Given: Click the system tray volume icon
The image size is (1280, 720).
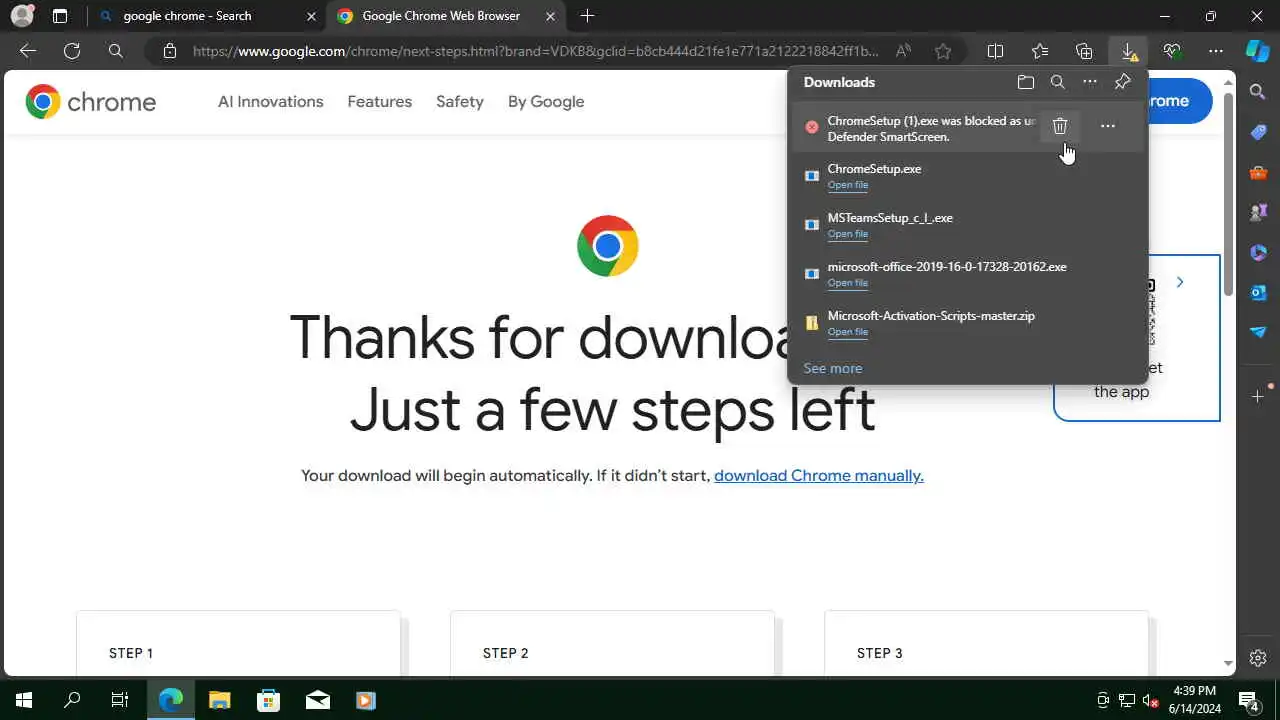Looking at the screenshot, I should (x=1150, y=700).
